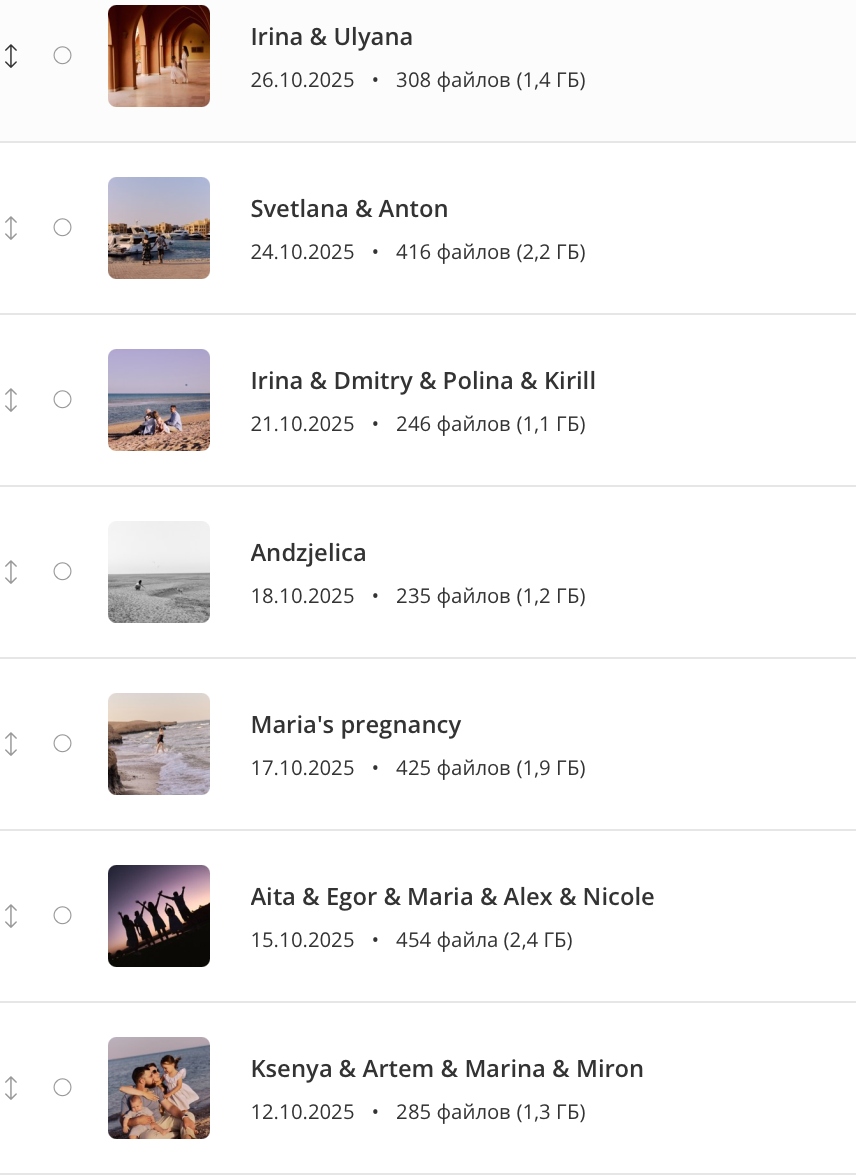The image size is (856, 1176).
Task: Open Aita & Egor & Maria & Alex & Nicole
Action: [452, 897]
